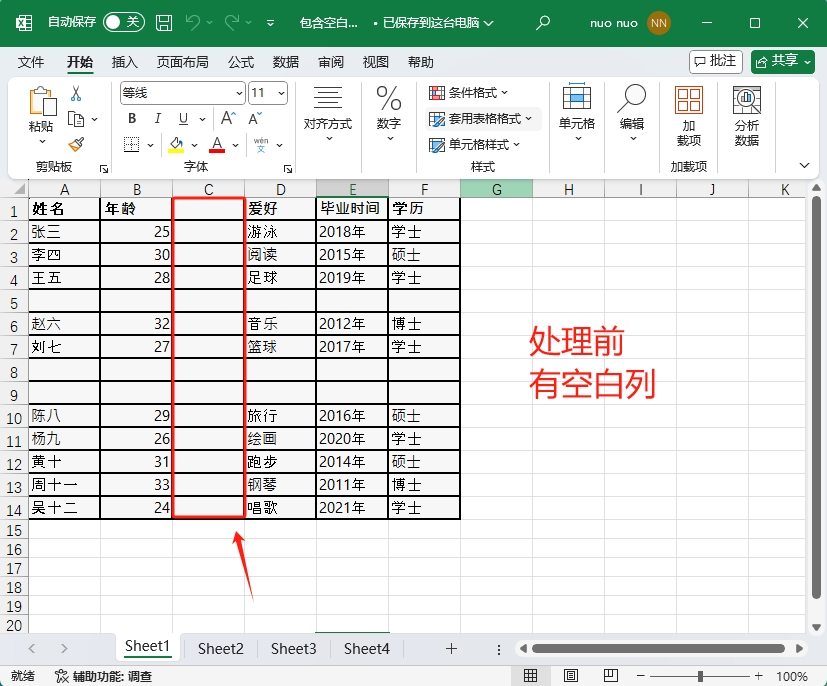Open the font name dropdown
The height and width of the screenshot is (686, 827).
[239, 93]
